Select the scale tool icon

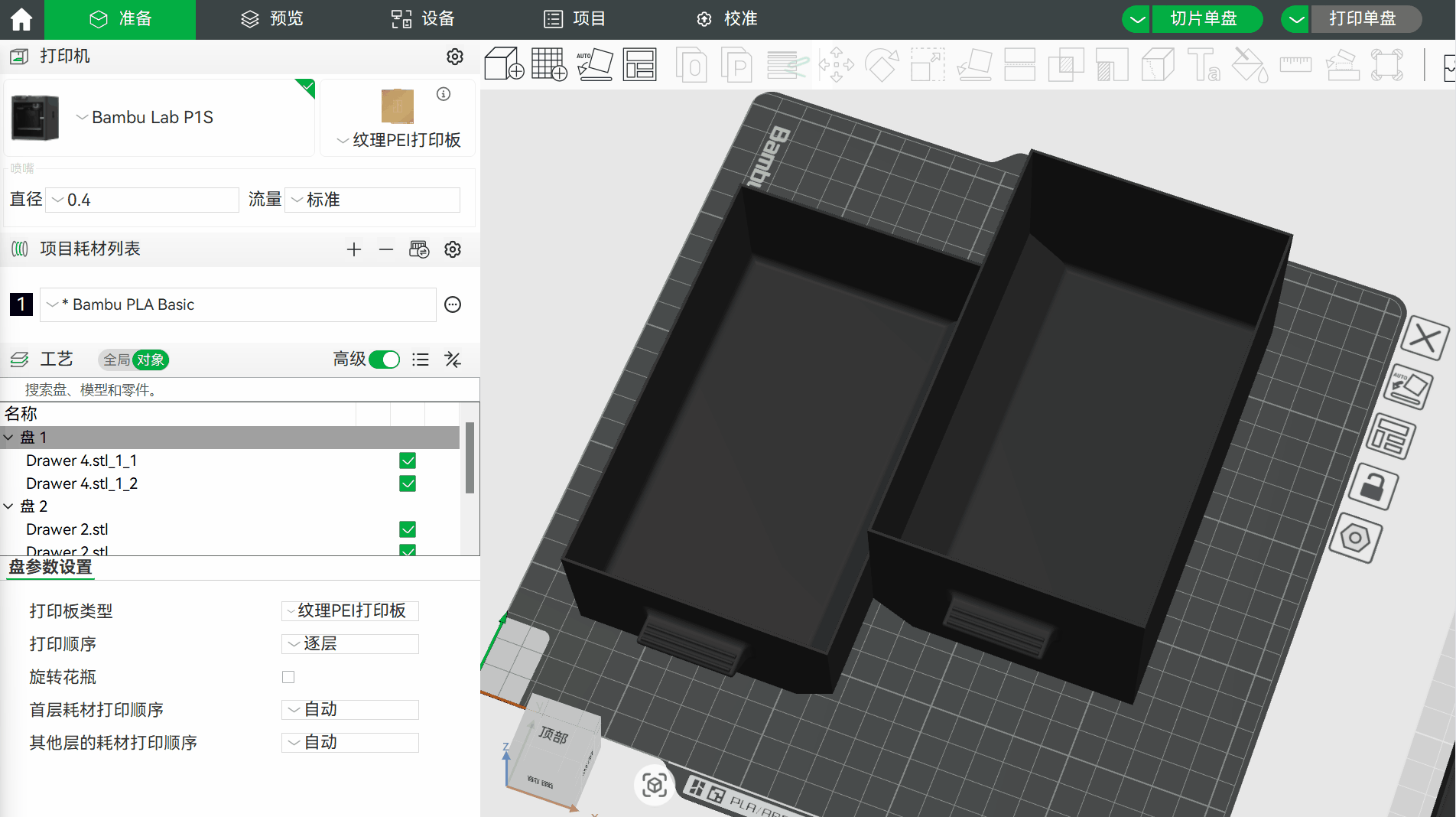pos(928,65)
